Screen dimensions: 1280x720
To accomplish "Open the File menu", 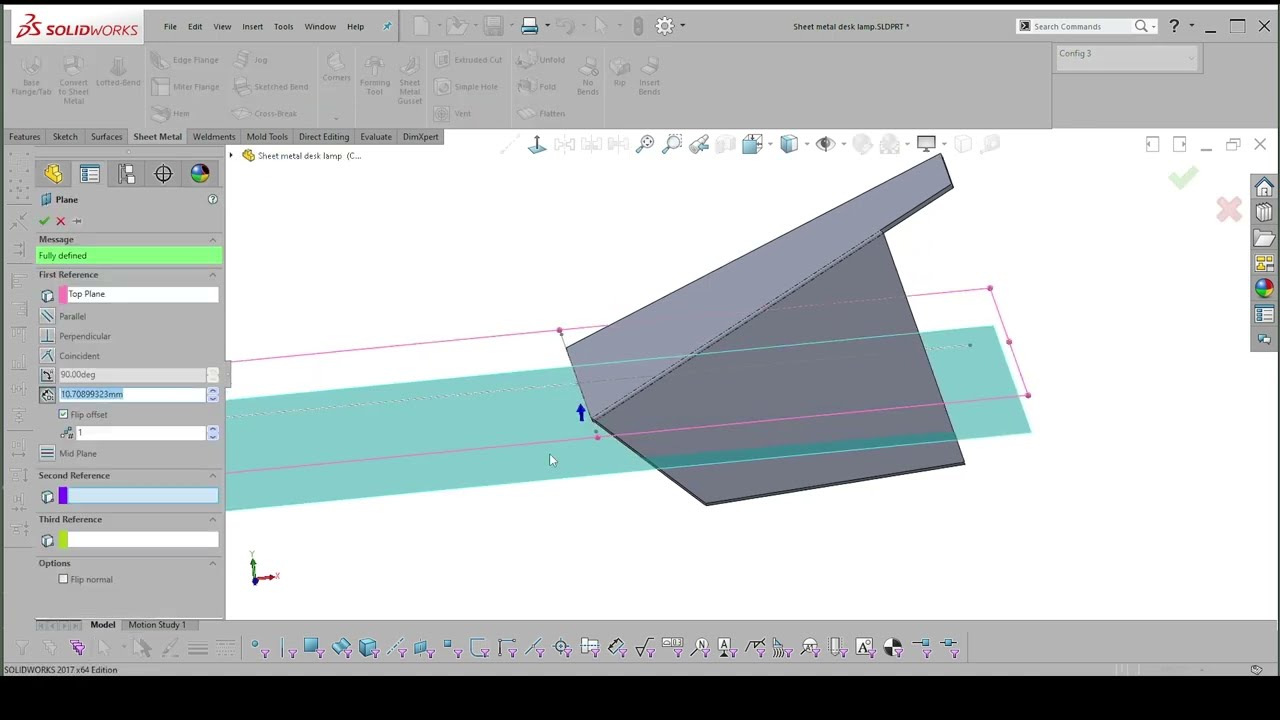I will click(x=170, y=27).
